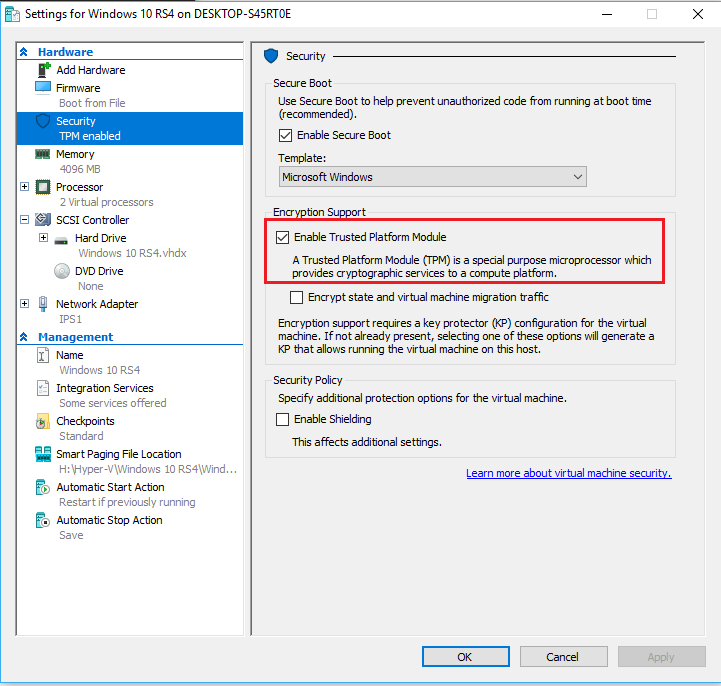721x686 pixels.
Task: Click the settings window title bar icon
Action: coord(12,15)
